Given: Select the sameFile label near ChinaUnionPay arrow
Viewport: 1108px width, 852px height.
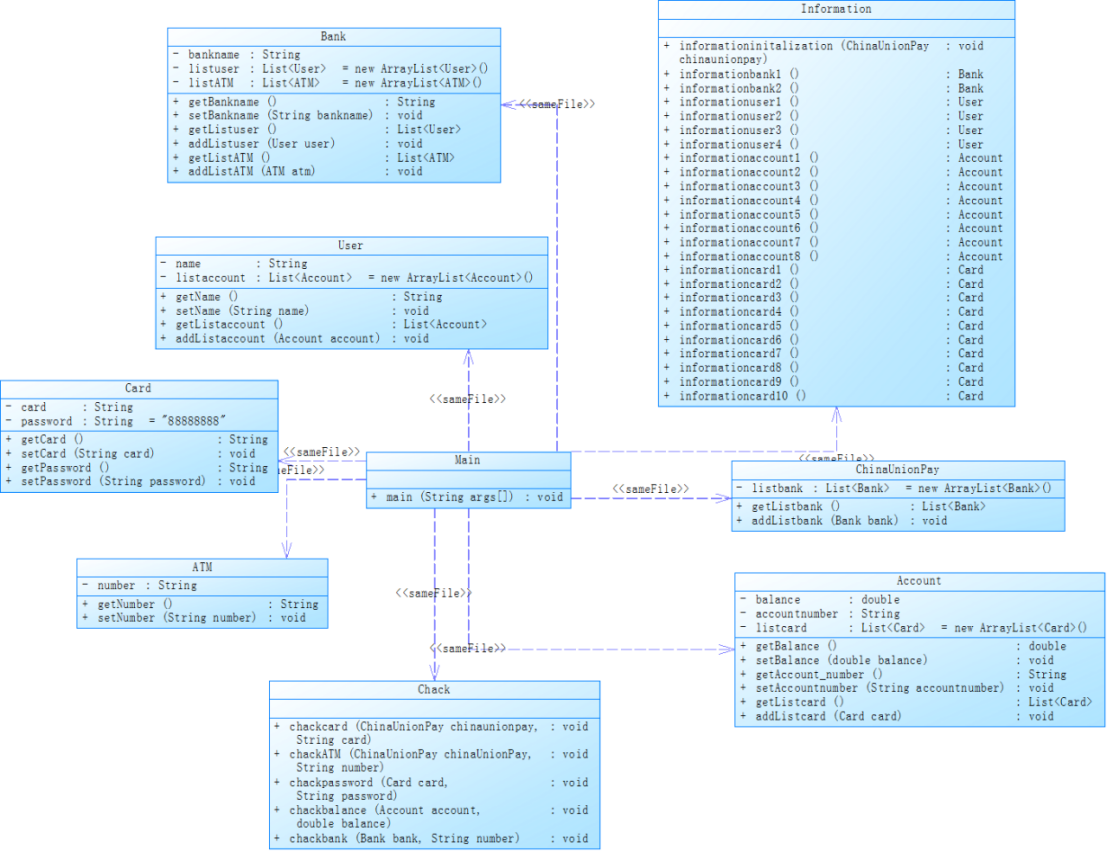Looking at the screenshot, I should 651,489.
